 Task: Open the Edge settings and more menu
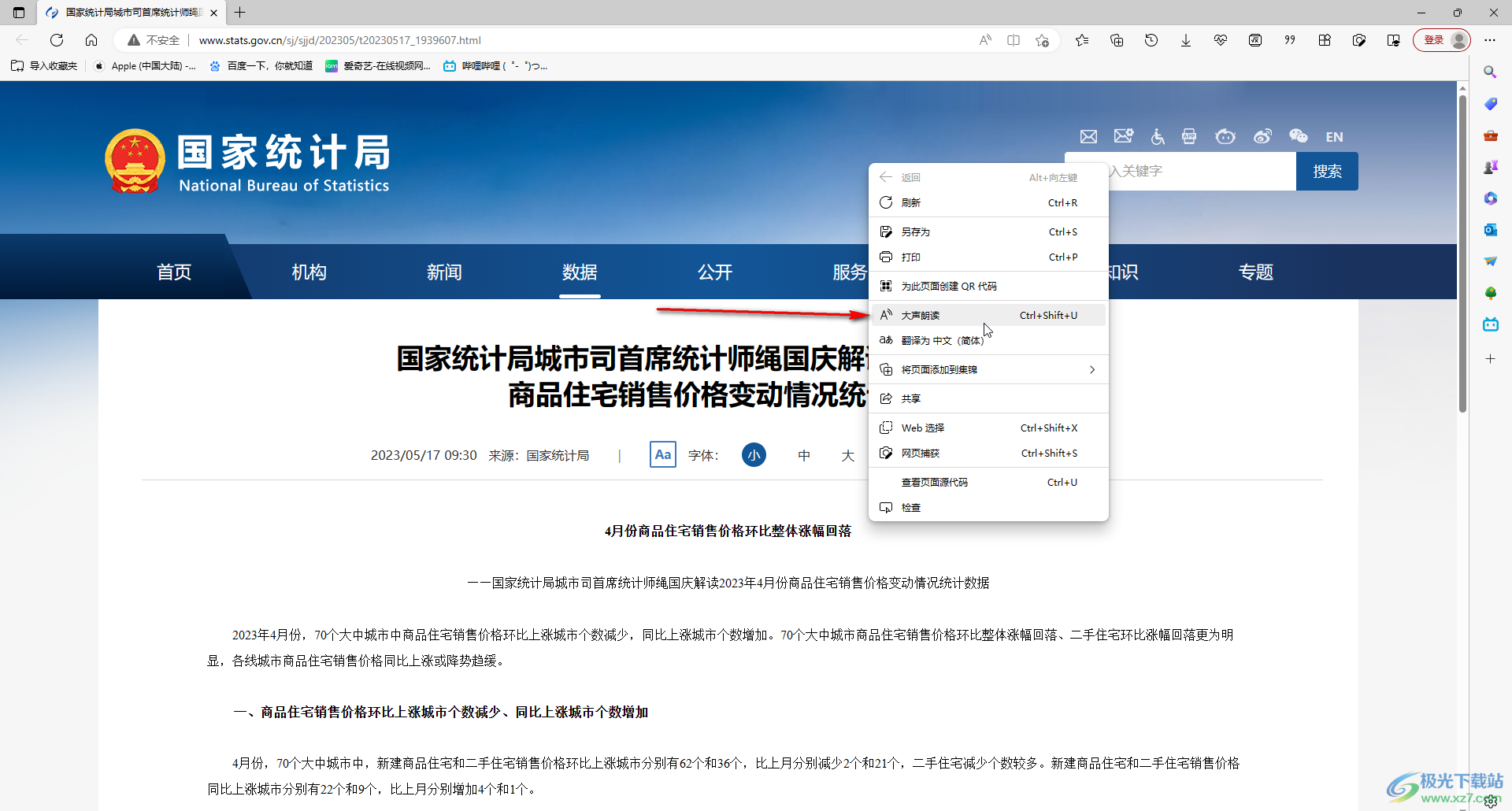click(x=1490, y=40)
